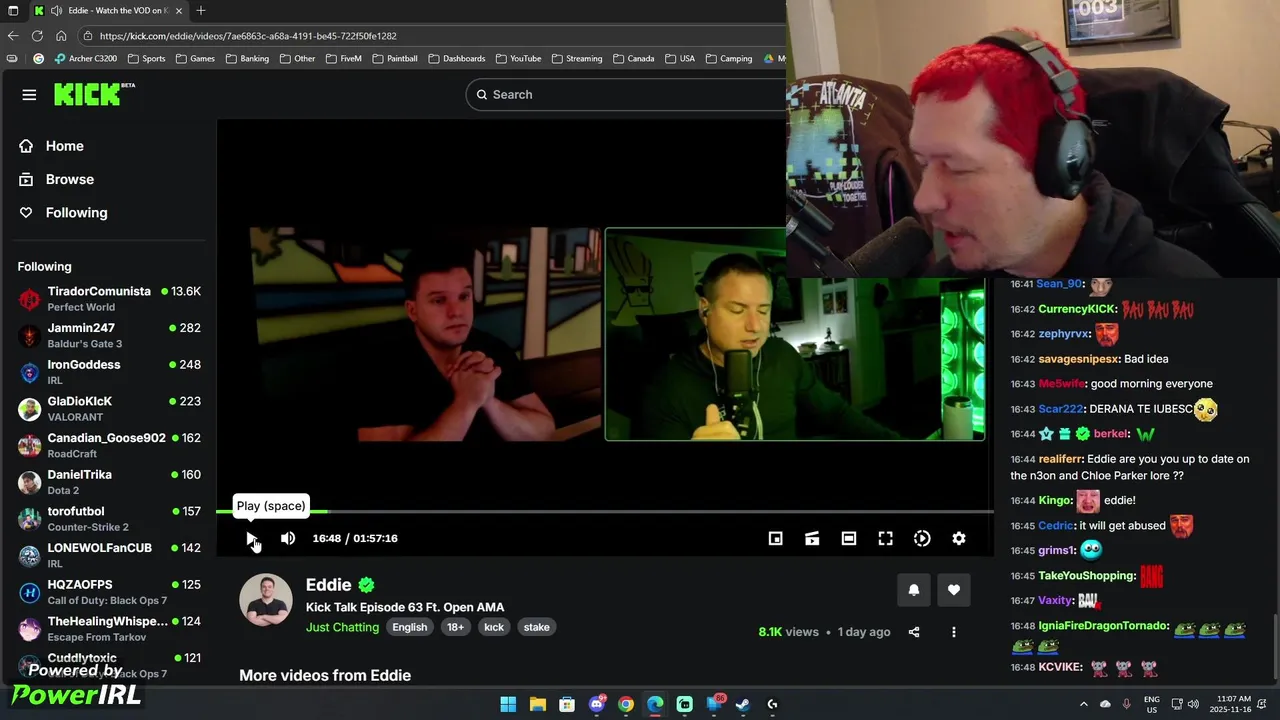Mute the video with the speaker icon
The image size is (1280, 720).
coord(288,538)
